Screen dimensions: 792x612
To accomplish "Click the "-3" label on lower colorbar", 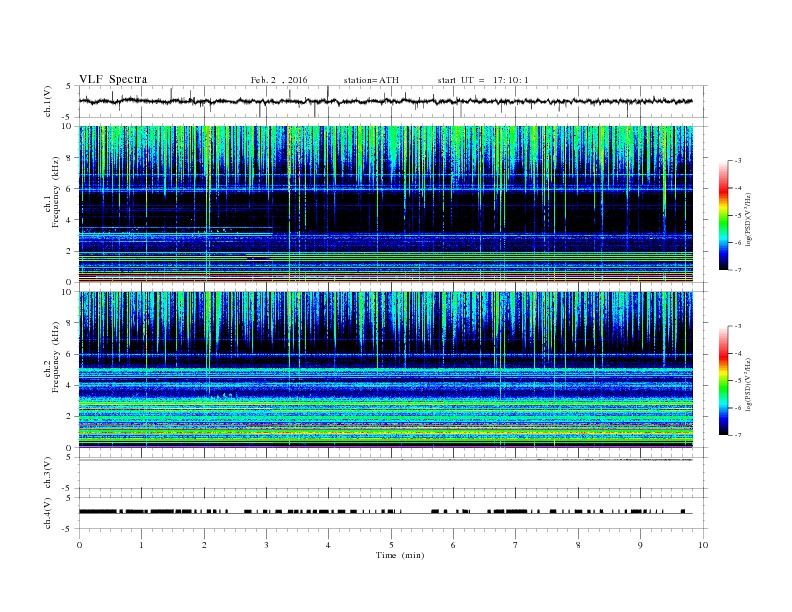I will [x=738, y=326].
